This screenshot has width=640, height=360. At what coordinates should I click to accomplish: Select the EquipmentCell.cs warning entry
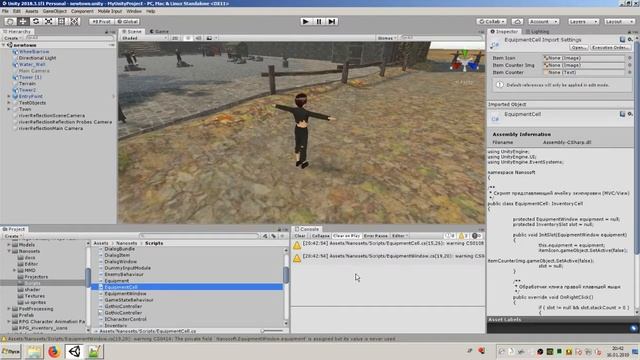tap(388, 244)
